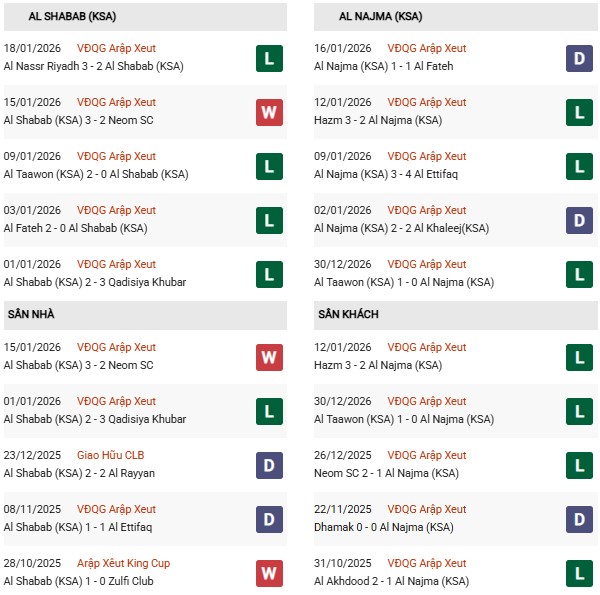The width and height of the screenshot is (600, 595).
Task: Select L badge for Al Najma 3-4 Al Ettifaq
Action: coord(577,166)
